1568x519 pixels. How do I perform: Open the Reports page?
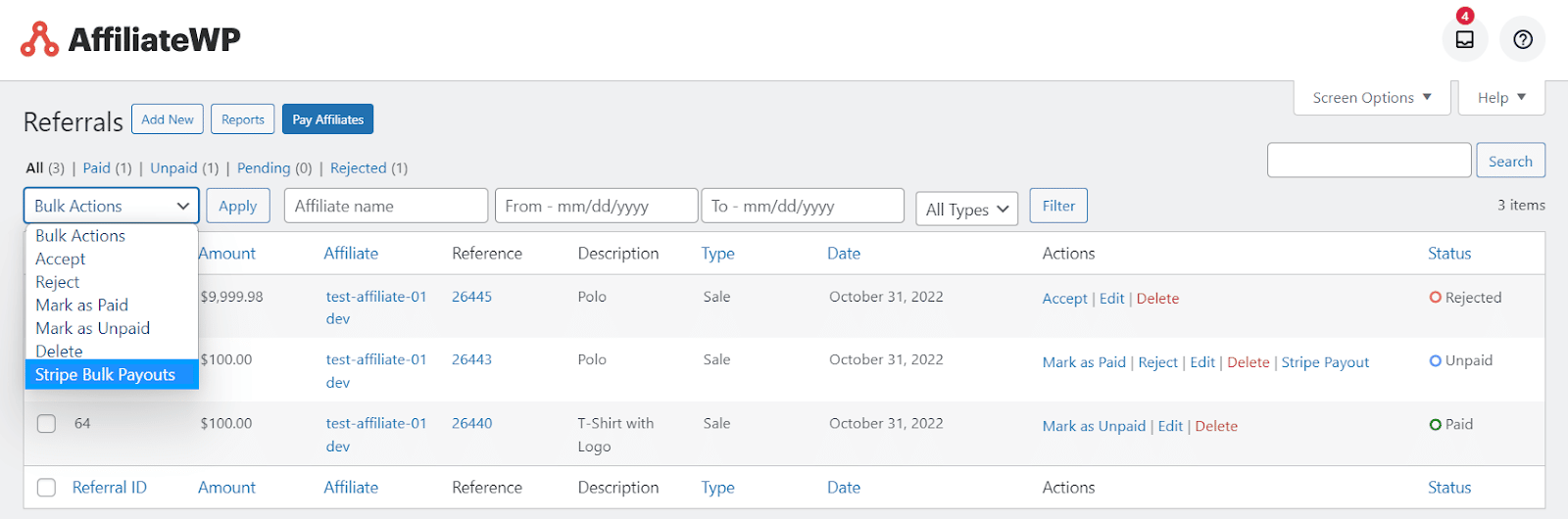(242, 119)
